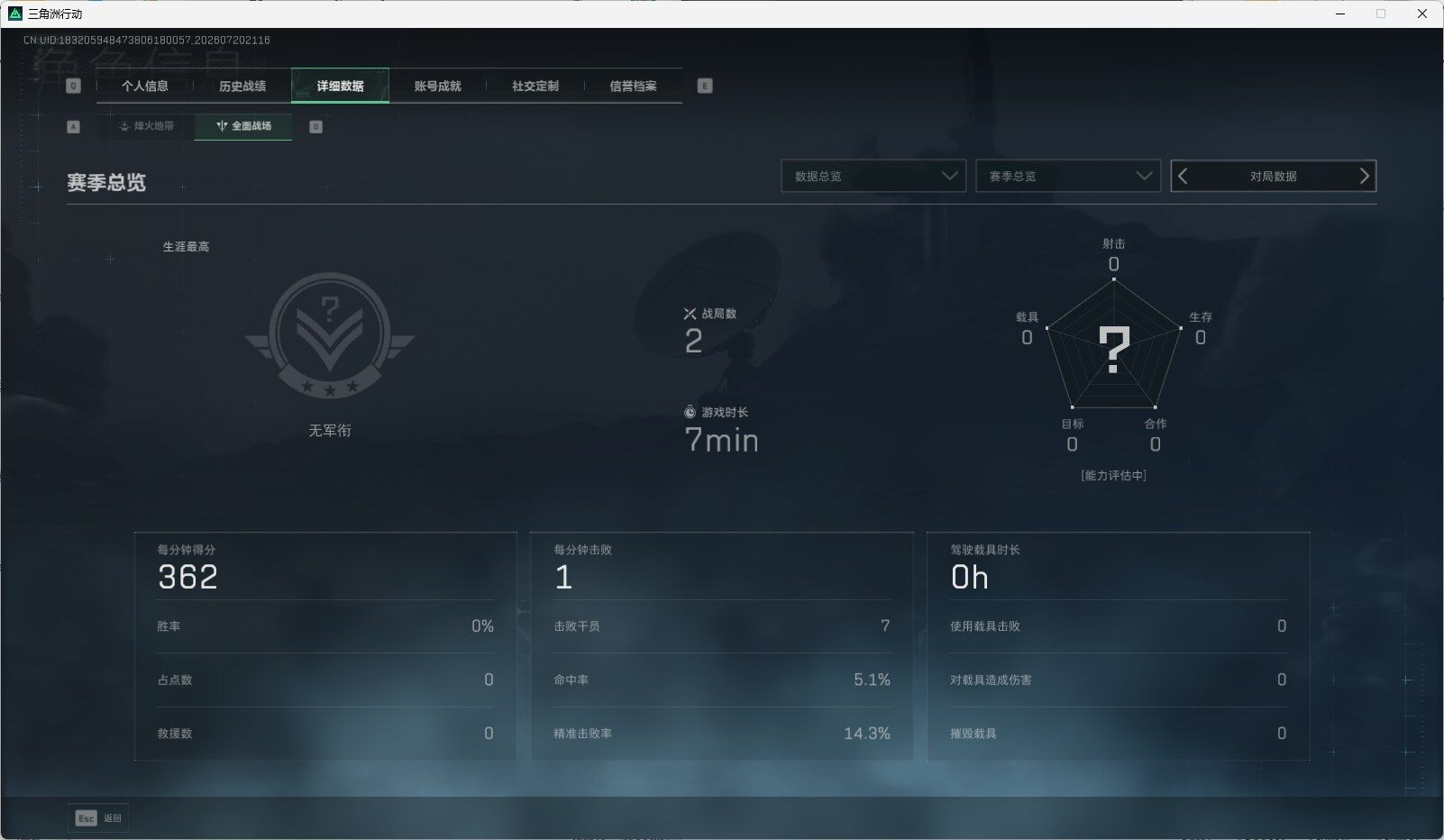
Task: Click the E key next-tab icon
Action: click(x=705, y=86)
